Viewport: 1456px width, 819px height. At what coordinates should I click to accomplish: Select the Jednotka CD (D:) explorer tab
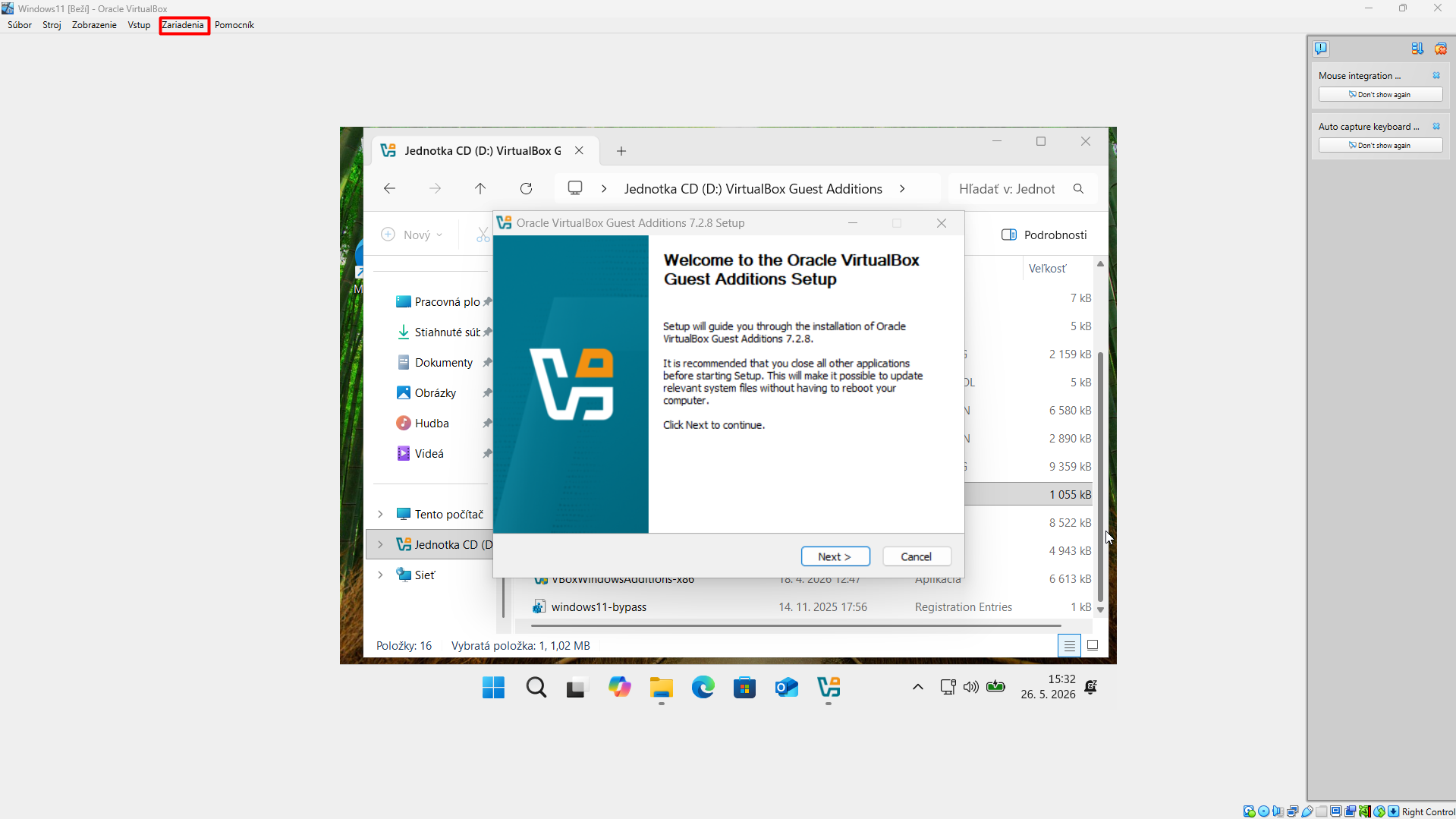pyautogui.click(x=482, y=151)
